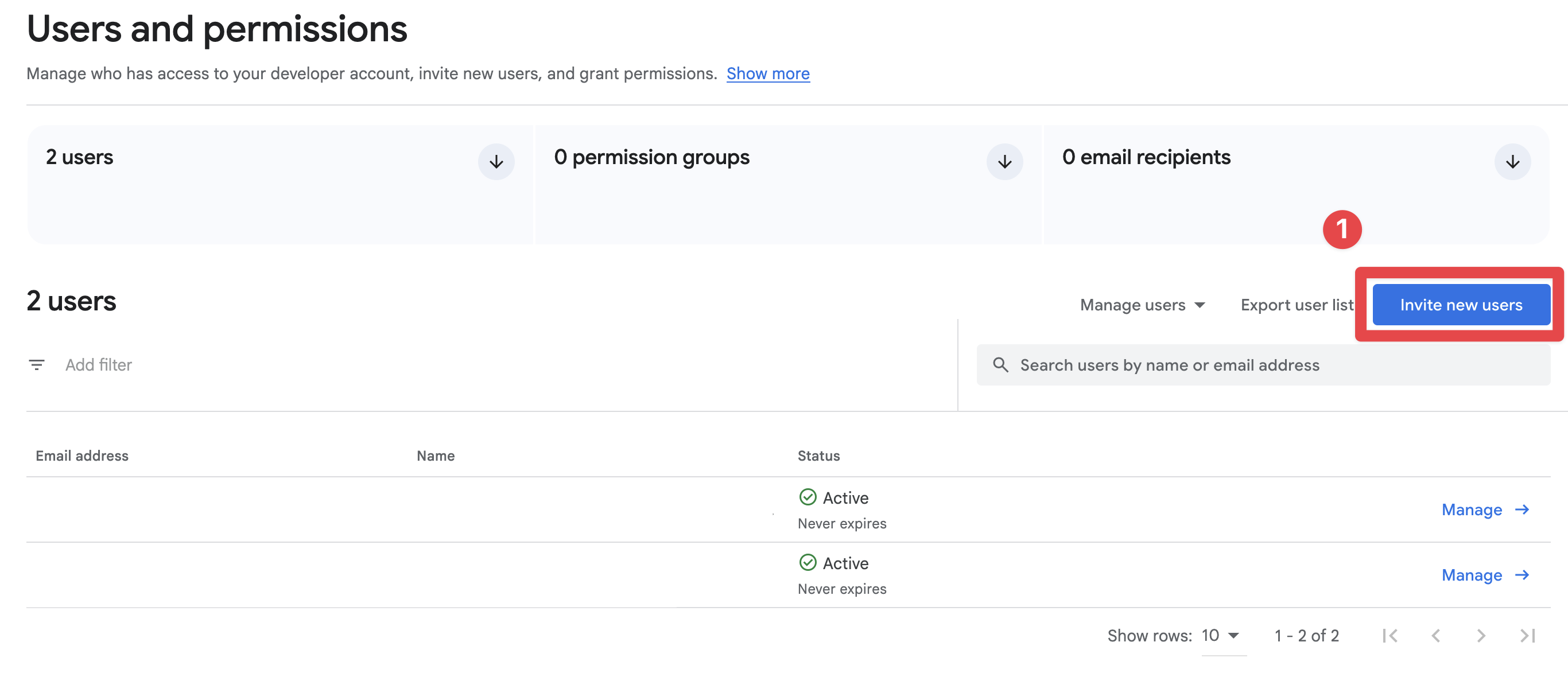Click the Email address column header
This screenshot has height=677, width=1568.
81,455
